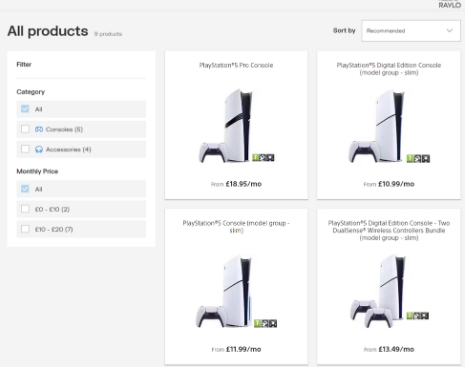
Task: Check the Consoles (5) filter box
Action: (25, 129)
